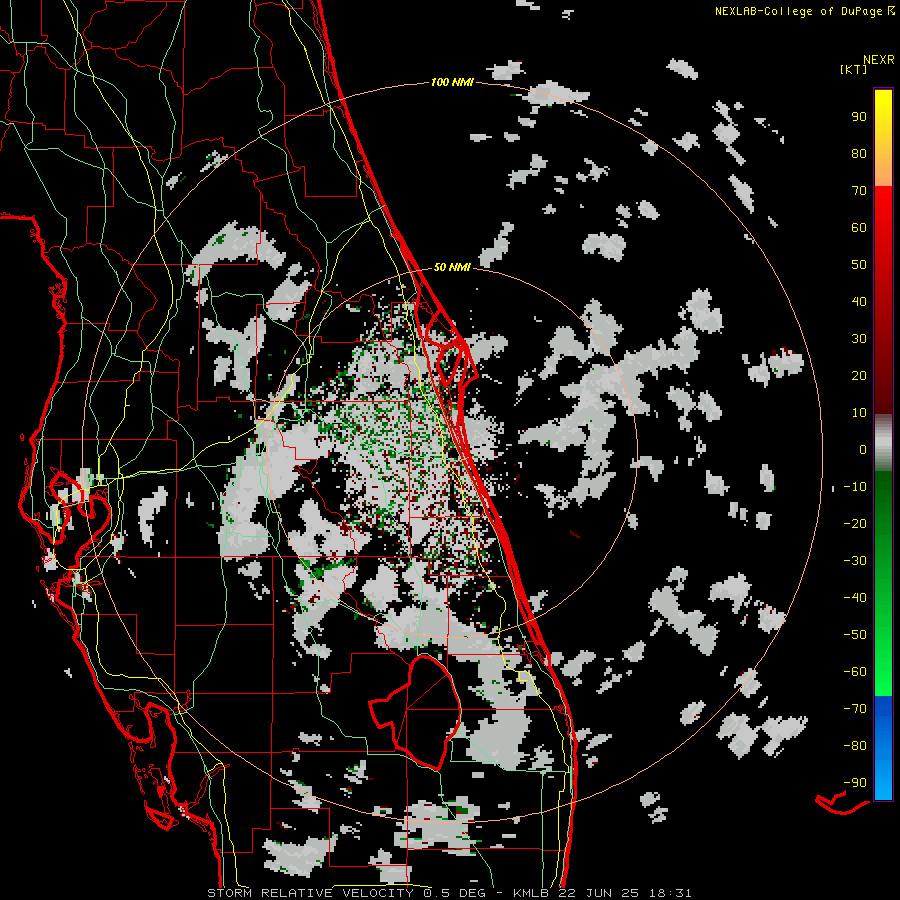Click the -60 value on the velocity scale
The height and width of the screenshot is (900, 900).
(855, 672)
